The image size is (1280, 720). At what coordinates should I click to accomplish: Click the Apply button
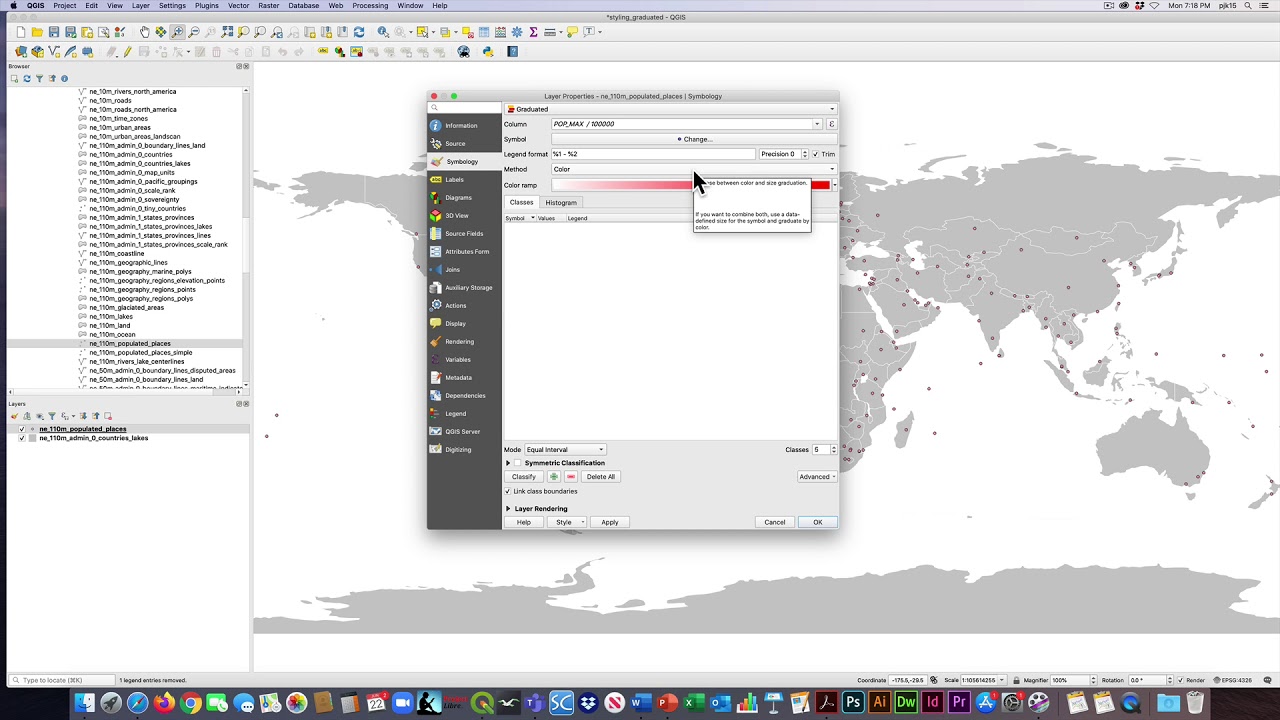tap(610, 522)
